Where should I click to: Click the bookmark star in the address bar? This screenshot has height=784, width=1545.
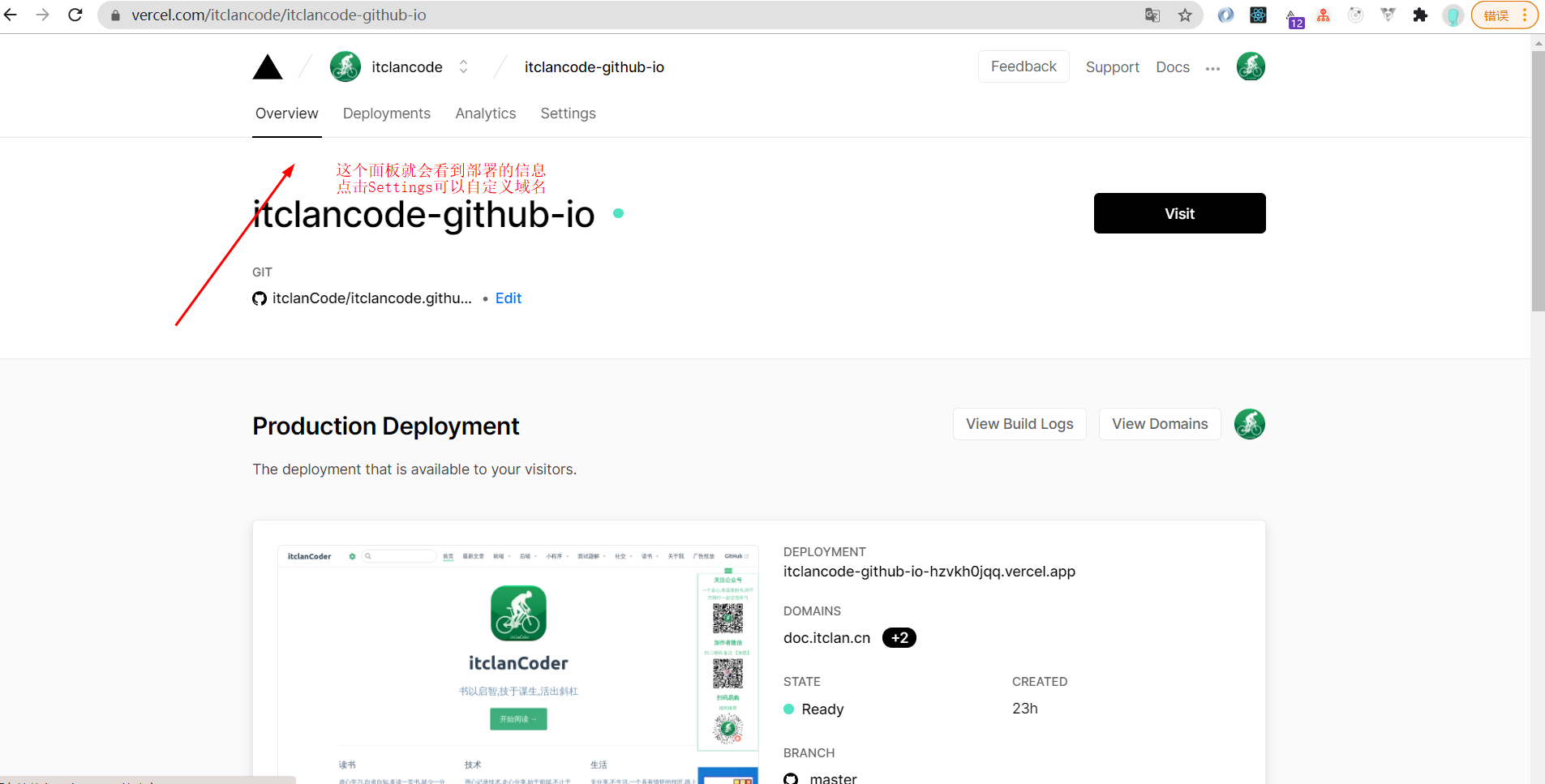pyautogui.click(x=1186, y=15)
